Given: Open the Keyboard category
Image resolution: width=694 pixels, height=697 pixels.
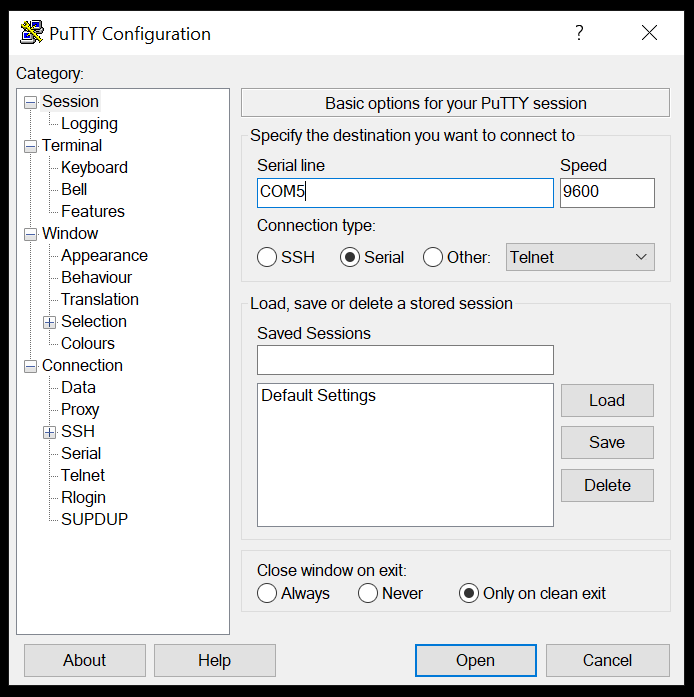Looking at the screenshot, I should [94, 168].
